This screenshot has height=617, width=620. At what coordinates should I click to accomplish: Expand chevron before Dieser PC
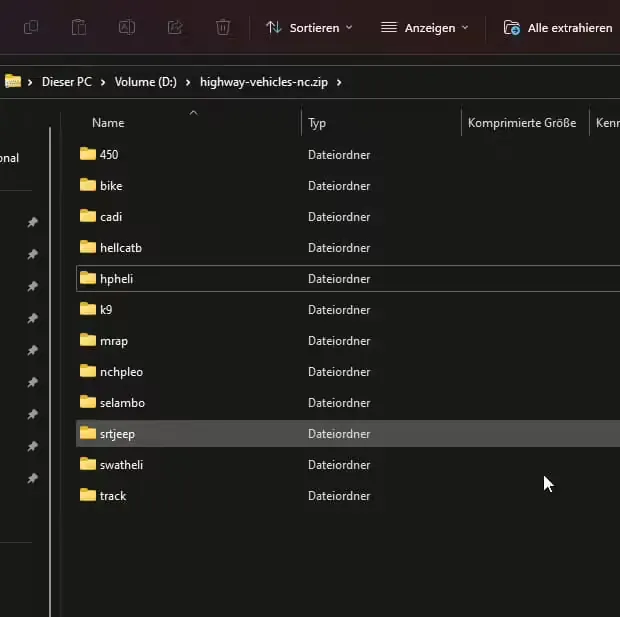[x=30, y=82]
